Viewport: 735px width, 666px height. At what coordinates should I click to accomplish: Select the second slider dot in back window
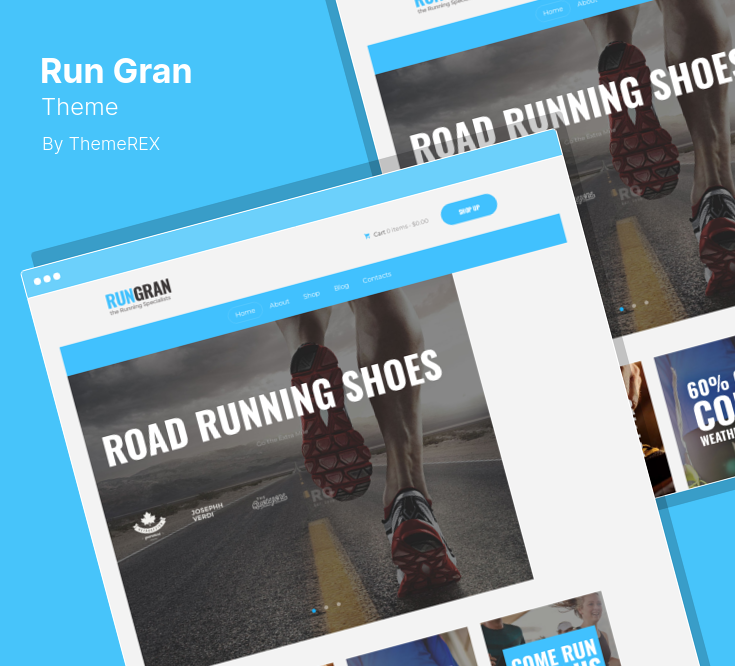[x=634, y=306]
